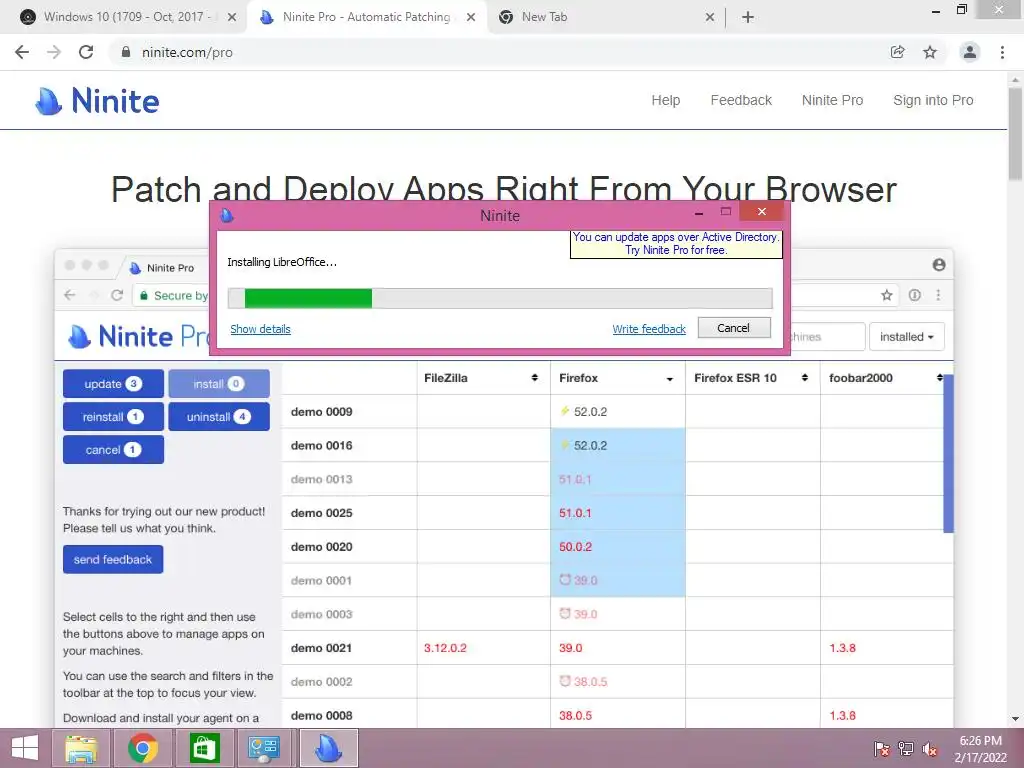The height and width of the screenshot is (768, 1024).
Task: Click Sign into Pro
Action: coord(933,101)
